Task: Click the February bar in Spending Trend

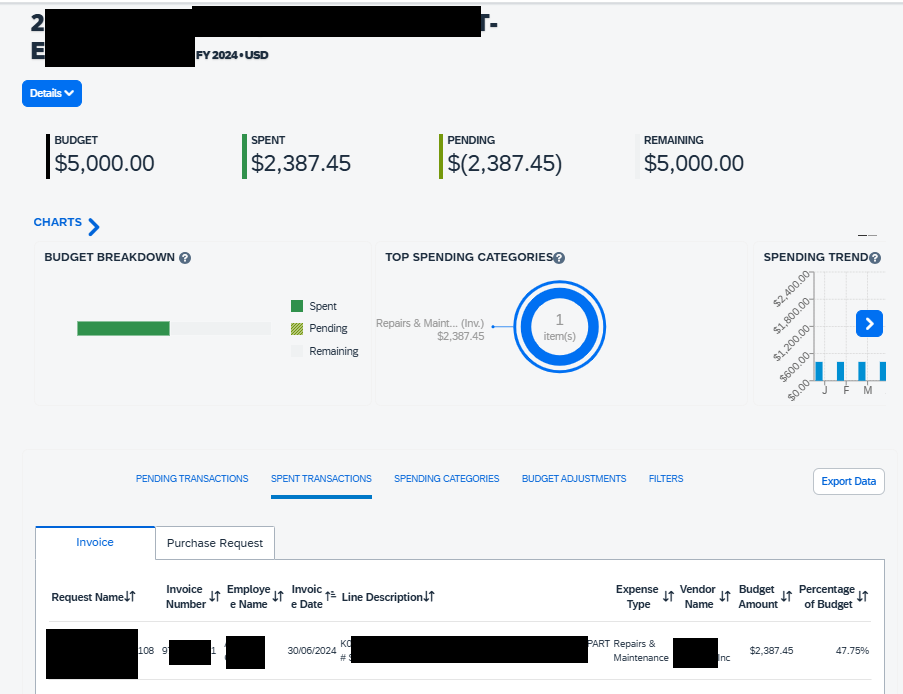Action: pos(840,371)
